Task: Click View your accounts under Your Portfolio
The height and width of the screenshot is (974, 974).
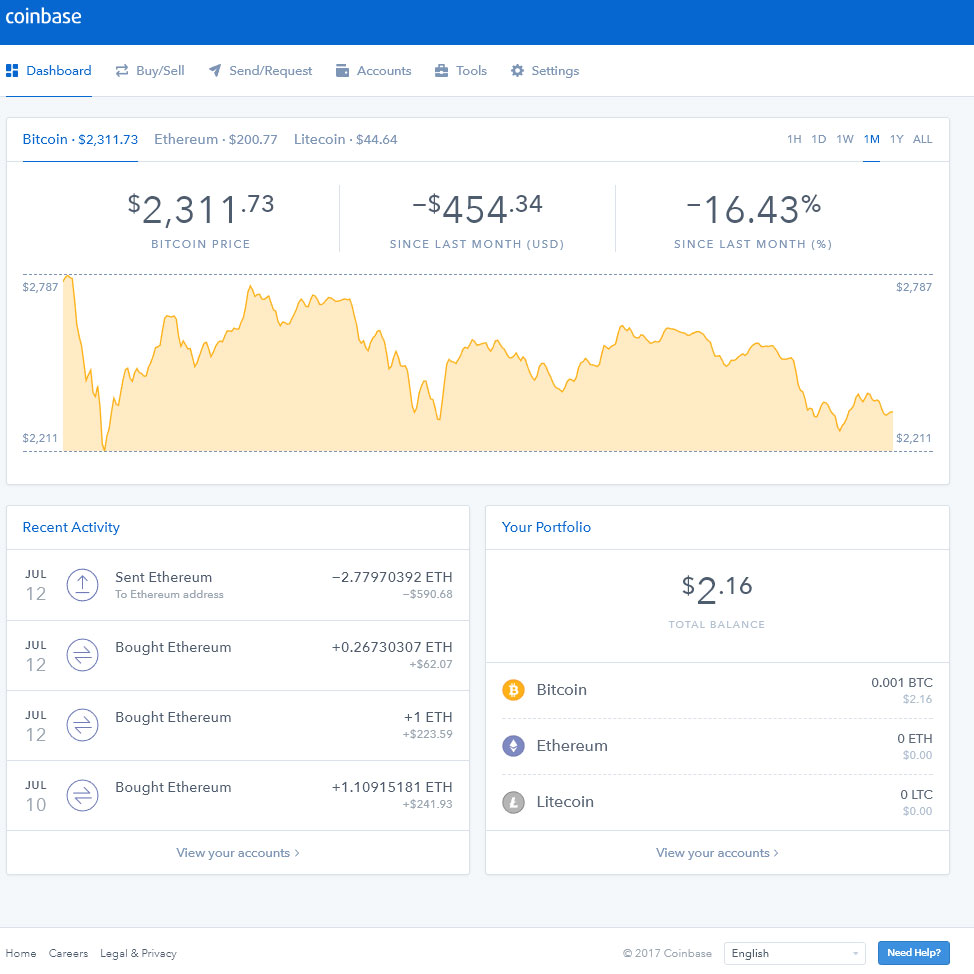Action: tap(717, 853)
